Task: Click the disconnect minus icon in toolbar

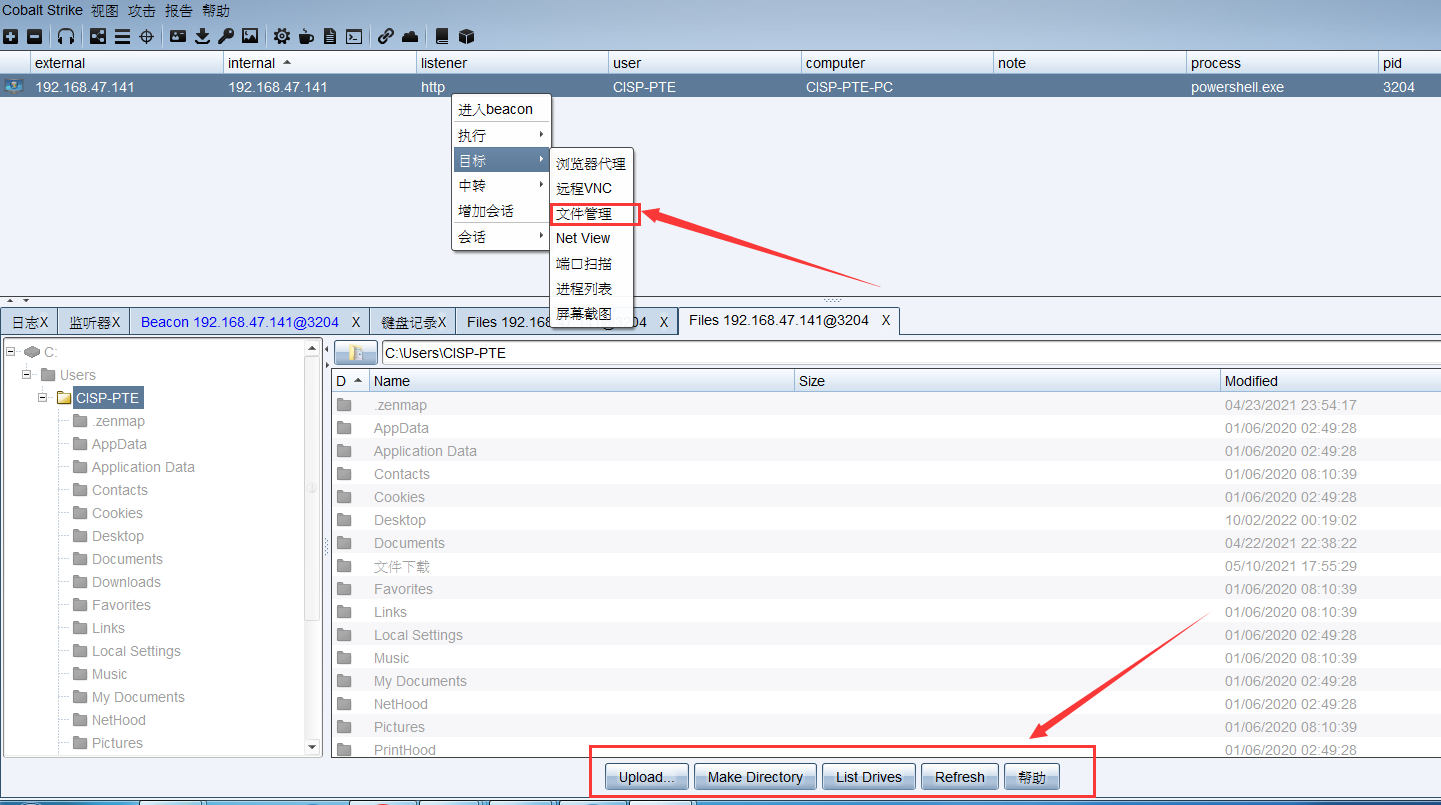Action: 34,36
